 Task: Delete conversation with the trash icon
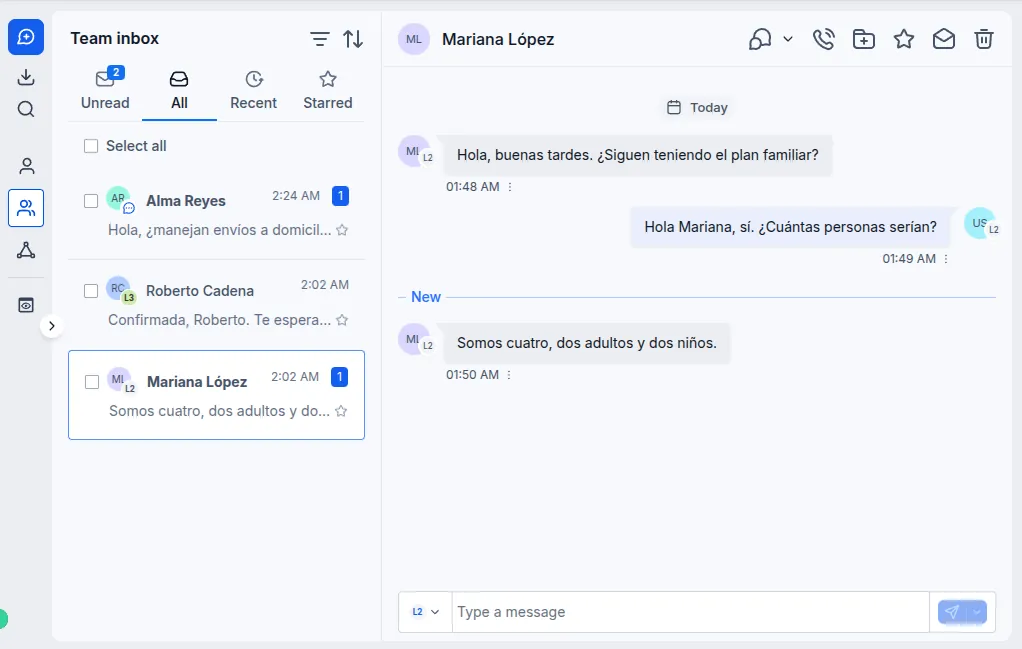pos(984,39)
